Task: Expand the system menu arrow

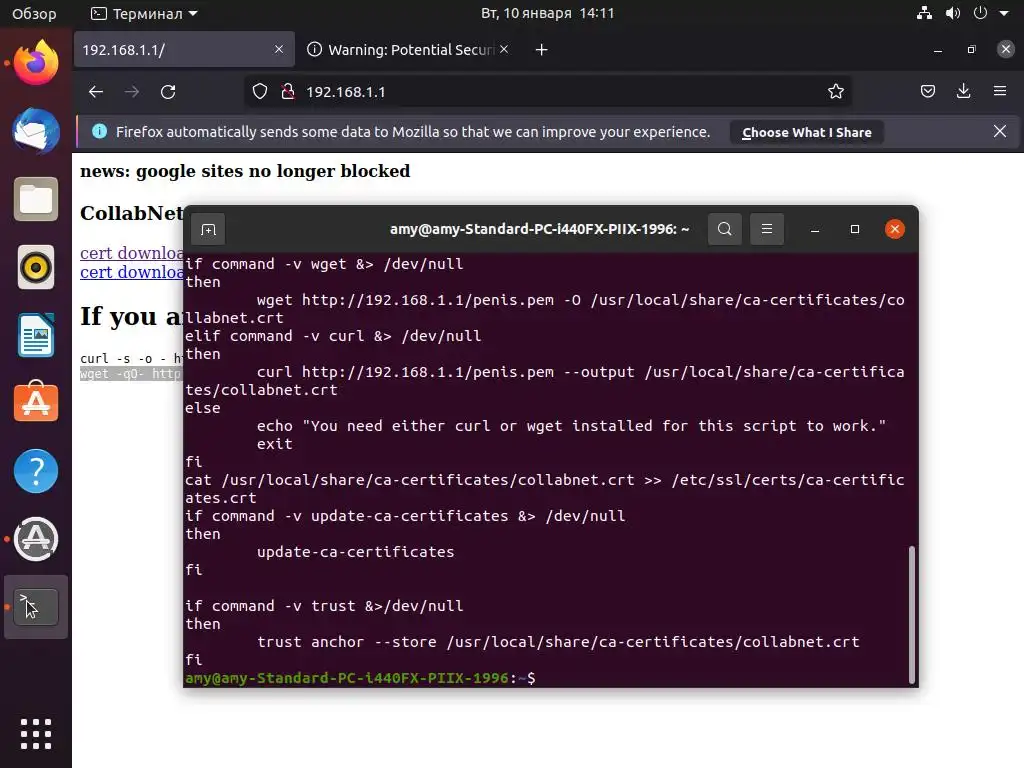Action: [x=1004, y=13]
